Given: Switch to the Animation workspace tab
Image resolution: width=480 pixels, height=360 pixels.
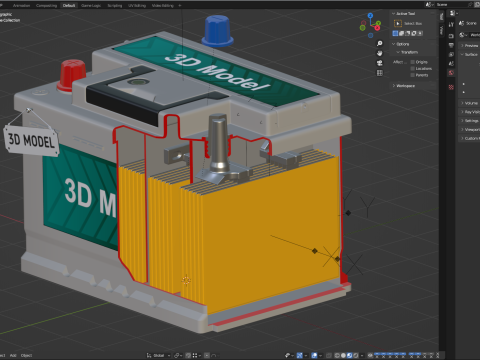Looking at the screenshot, I should (x=21, y=5).
